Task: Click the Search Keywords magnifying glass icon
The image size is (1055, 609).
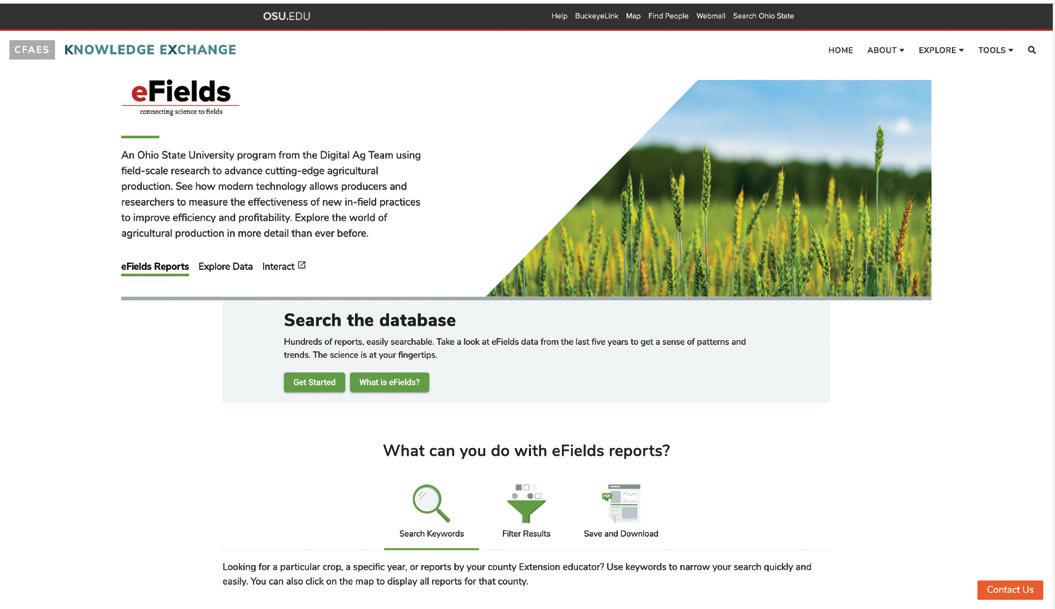Action: click(431, 503)
